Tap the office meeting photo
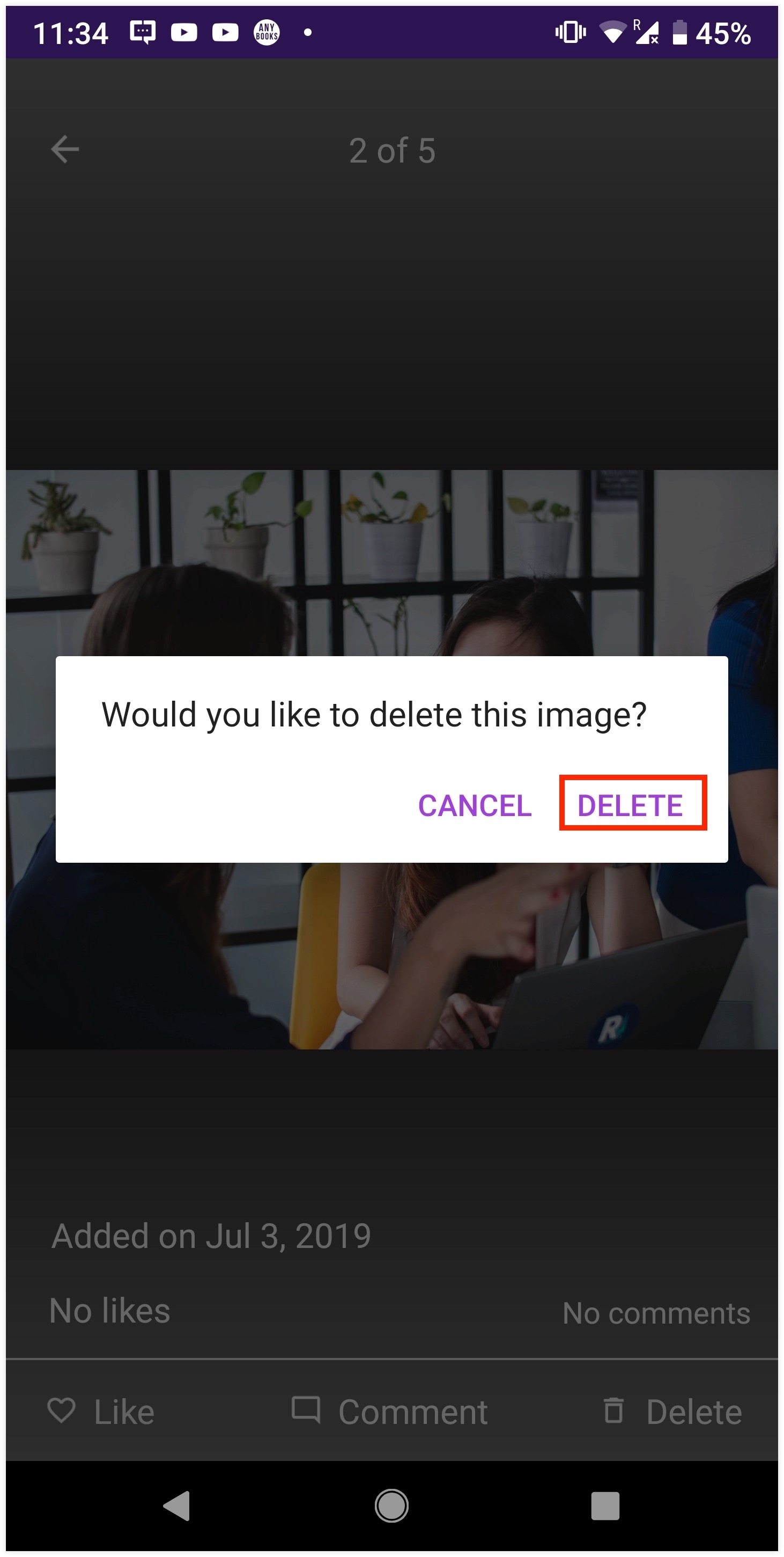784x1557 pixels. click(392, 759)
